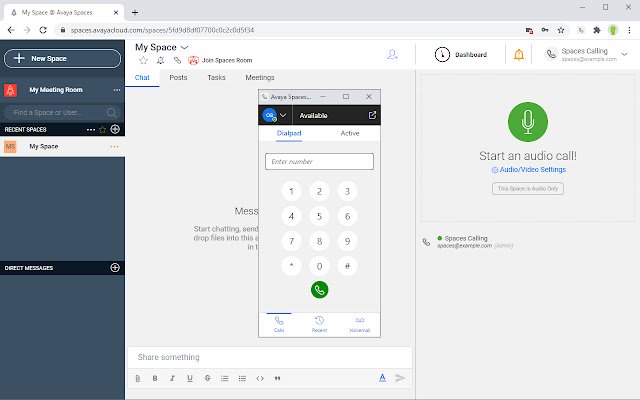Click the search magnifier icon in sidebar

(x=111, y=112)
